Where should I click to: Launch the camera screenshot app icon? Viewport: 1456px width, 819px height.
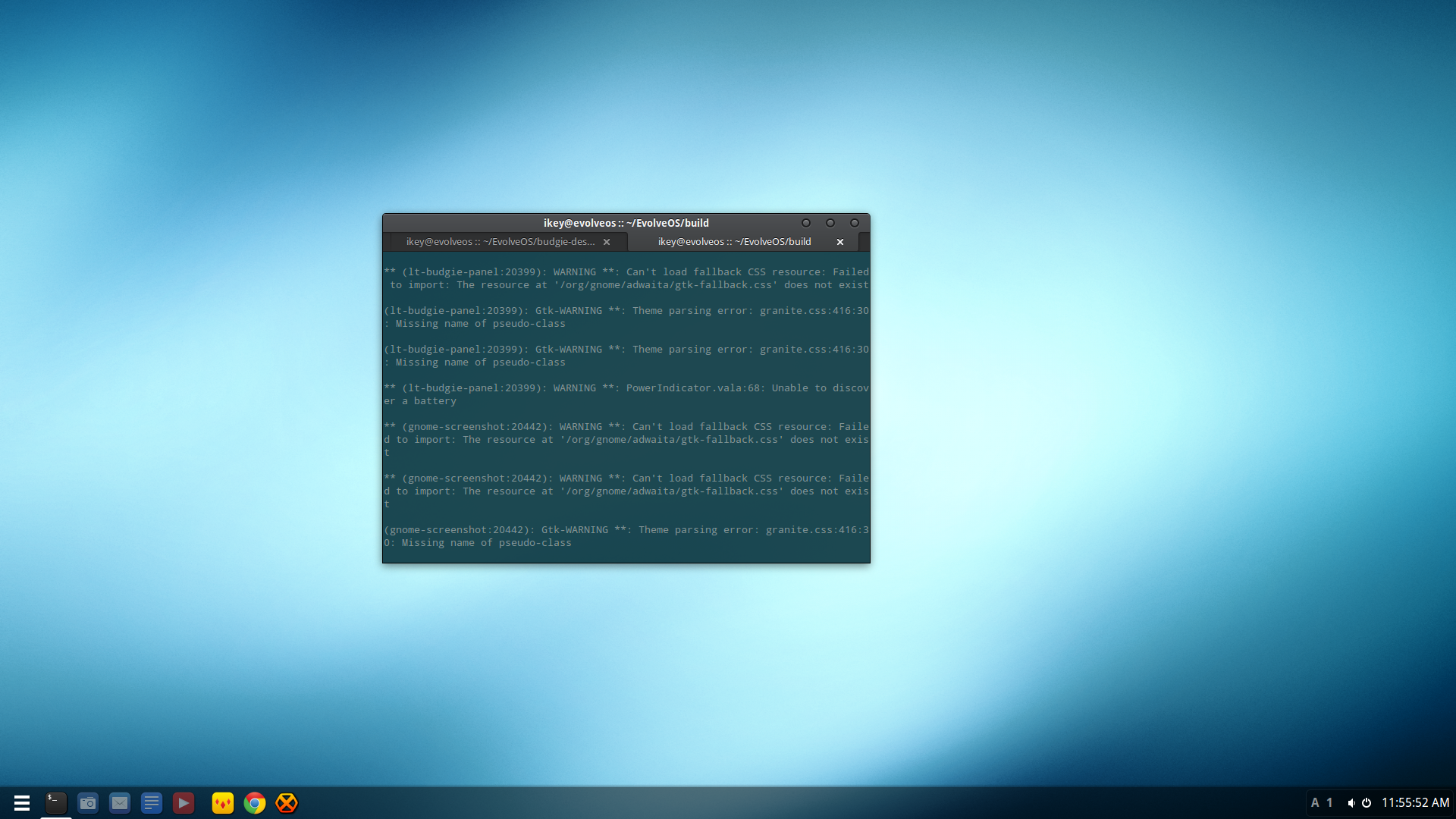[x=88, y=803]
